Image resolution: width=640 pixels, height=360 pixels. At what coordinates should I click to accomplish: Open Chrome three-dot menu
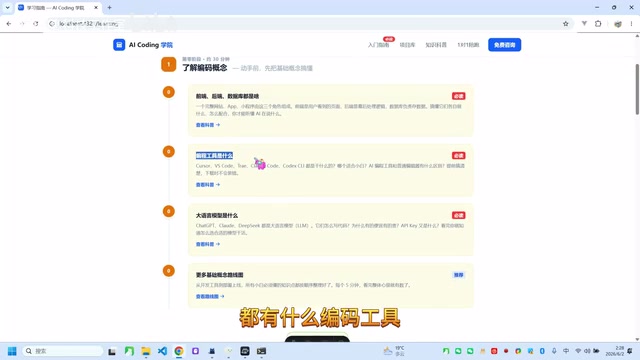(x=631, y=24)
